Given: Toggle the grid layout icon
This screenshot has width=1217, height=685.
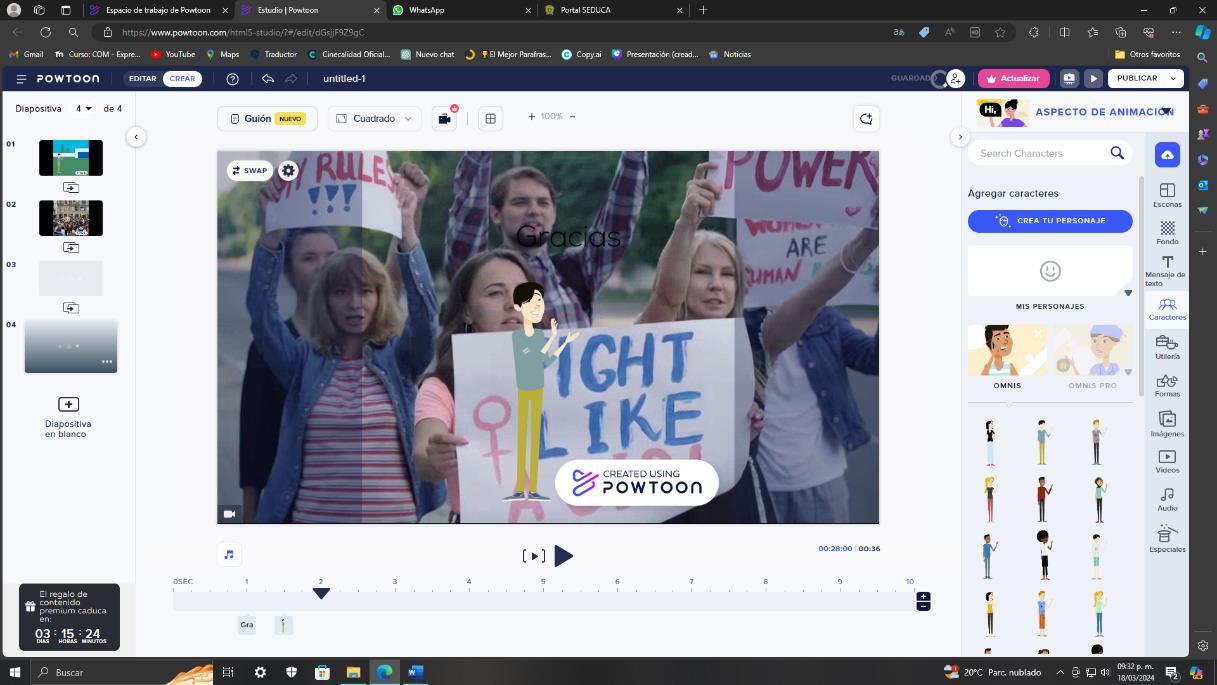Looking at the screenshot, I should 490,118.
